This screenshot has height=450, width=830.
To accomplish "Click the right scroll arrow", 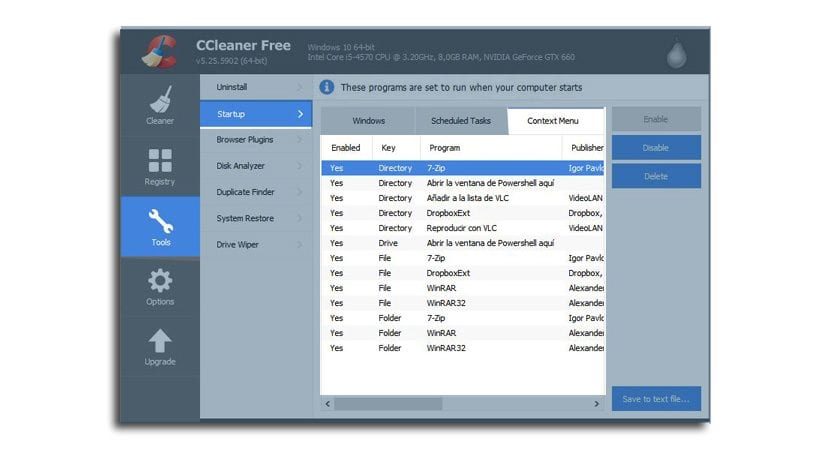I will (597, 404).
